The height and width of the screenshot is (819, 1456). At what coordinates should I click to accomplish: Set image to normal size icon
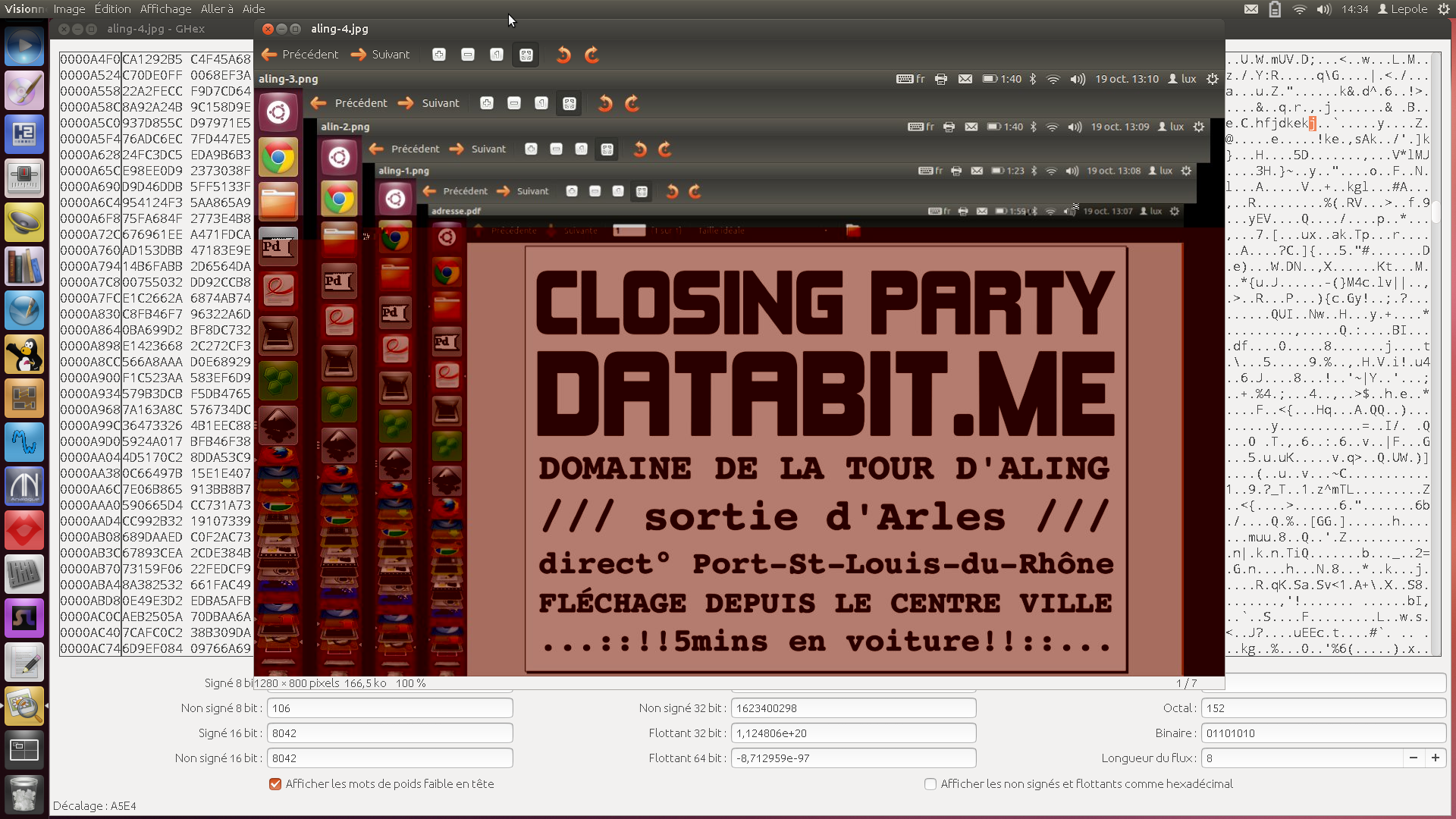(497, 55)
